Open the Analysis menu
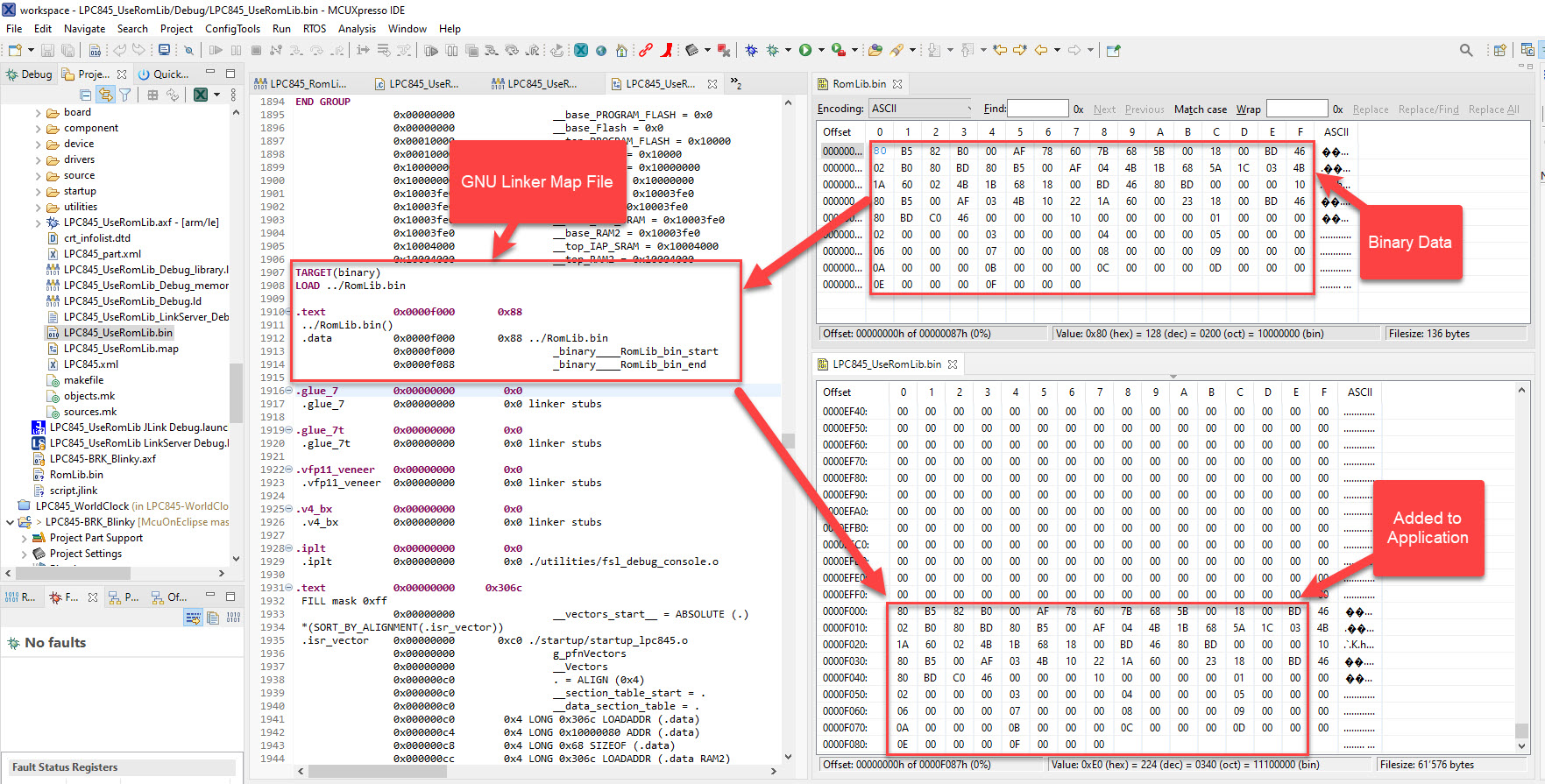 (x=357, y=29)
